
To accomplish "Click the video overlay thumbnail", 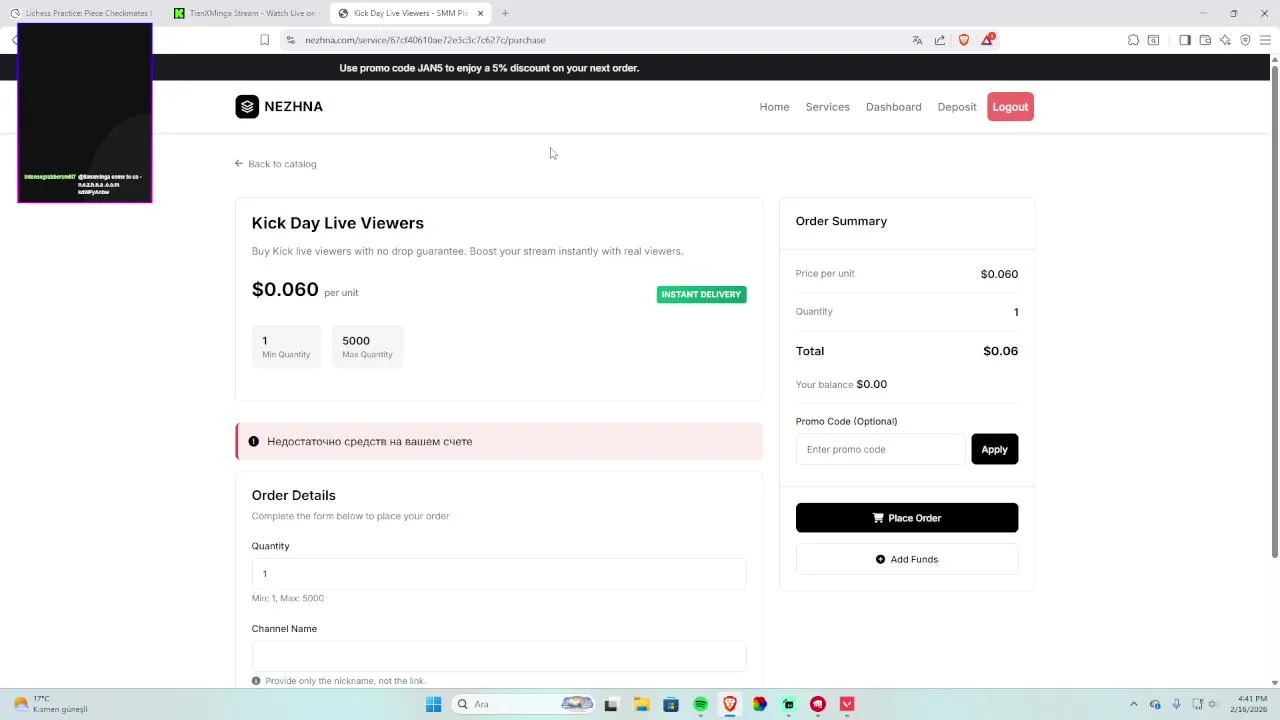I will (85, 113).
